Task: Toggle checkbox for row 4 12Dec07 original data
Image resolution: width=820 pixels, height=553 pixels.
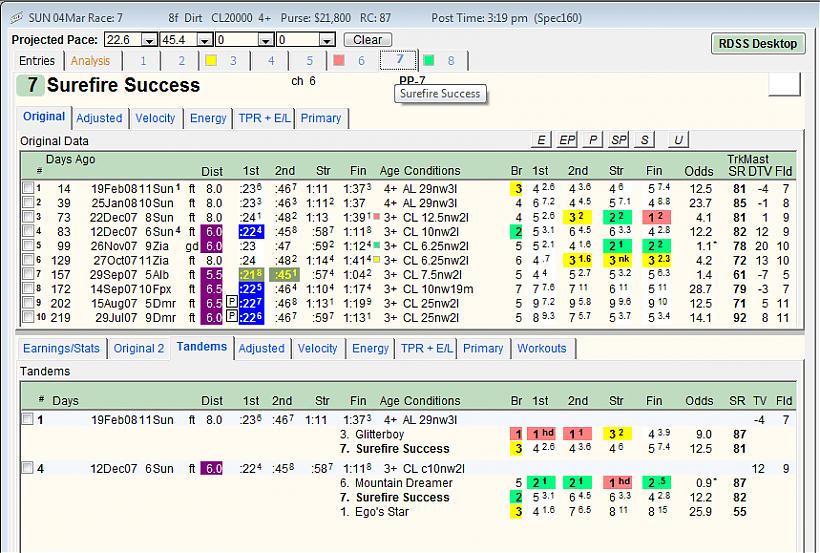Action: coord(28,231)
